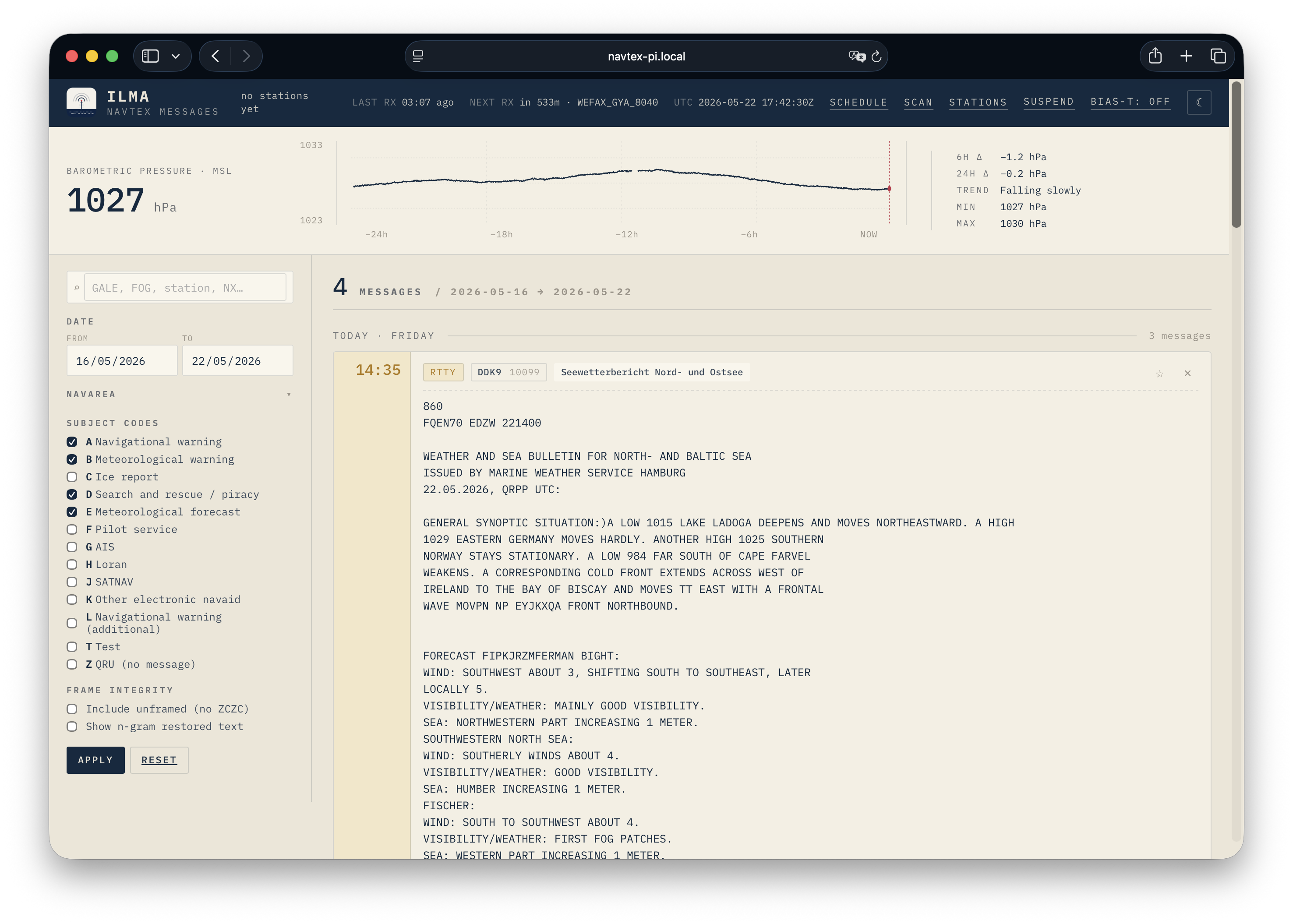The image size is (1293, 924).
Task: Check F Pilot service
Action: (x=72, y=529)
